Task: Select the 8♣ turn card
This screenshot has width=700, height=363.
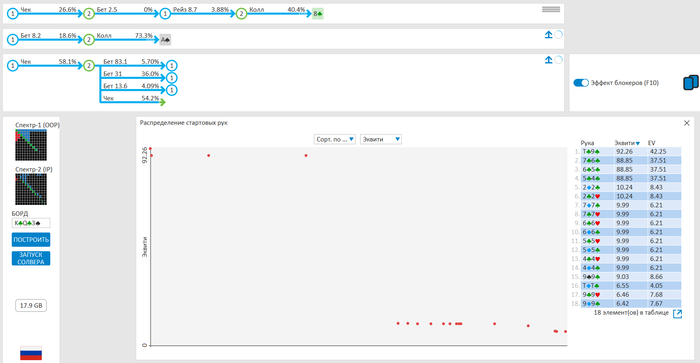Action: click(x=317, y=14)
